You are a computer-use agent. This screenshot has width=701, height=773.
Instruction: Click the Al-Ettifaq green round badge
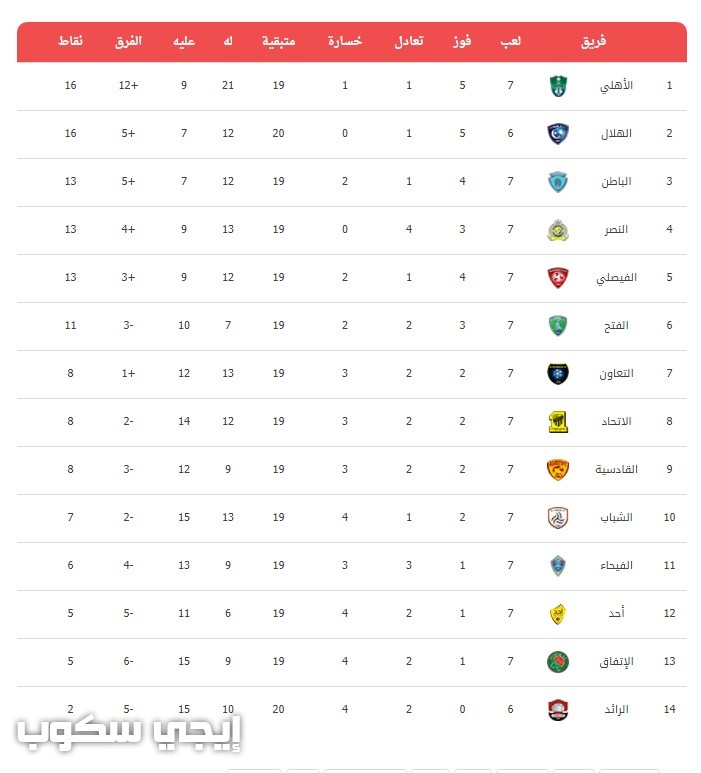tap(558, 662)
